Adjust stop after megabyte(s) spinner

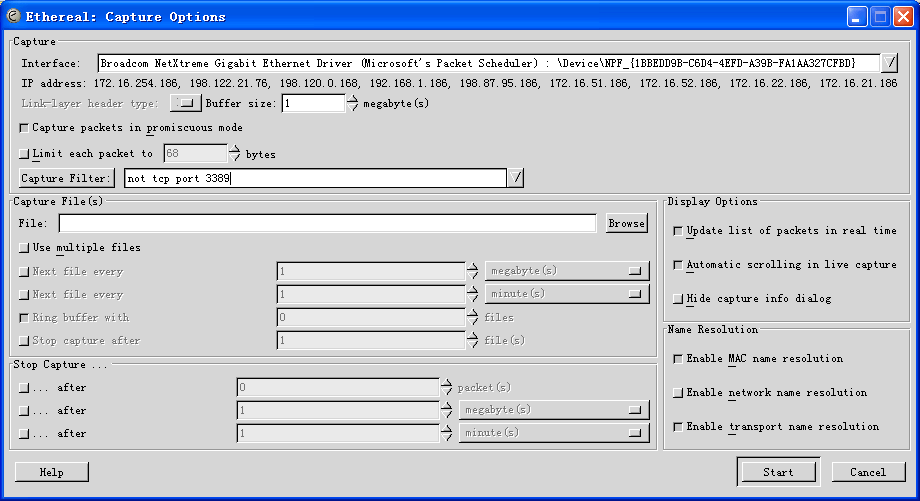(x=447, y=409)
